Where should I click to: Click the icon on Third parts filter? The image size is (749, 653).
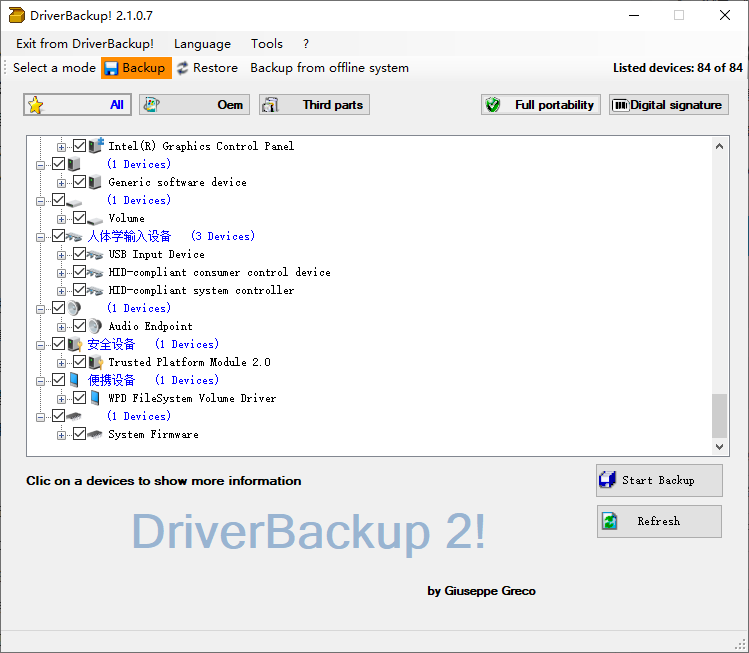[x=270, y=105]
